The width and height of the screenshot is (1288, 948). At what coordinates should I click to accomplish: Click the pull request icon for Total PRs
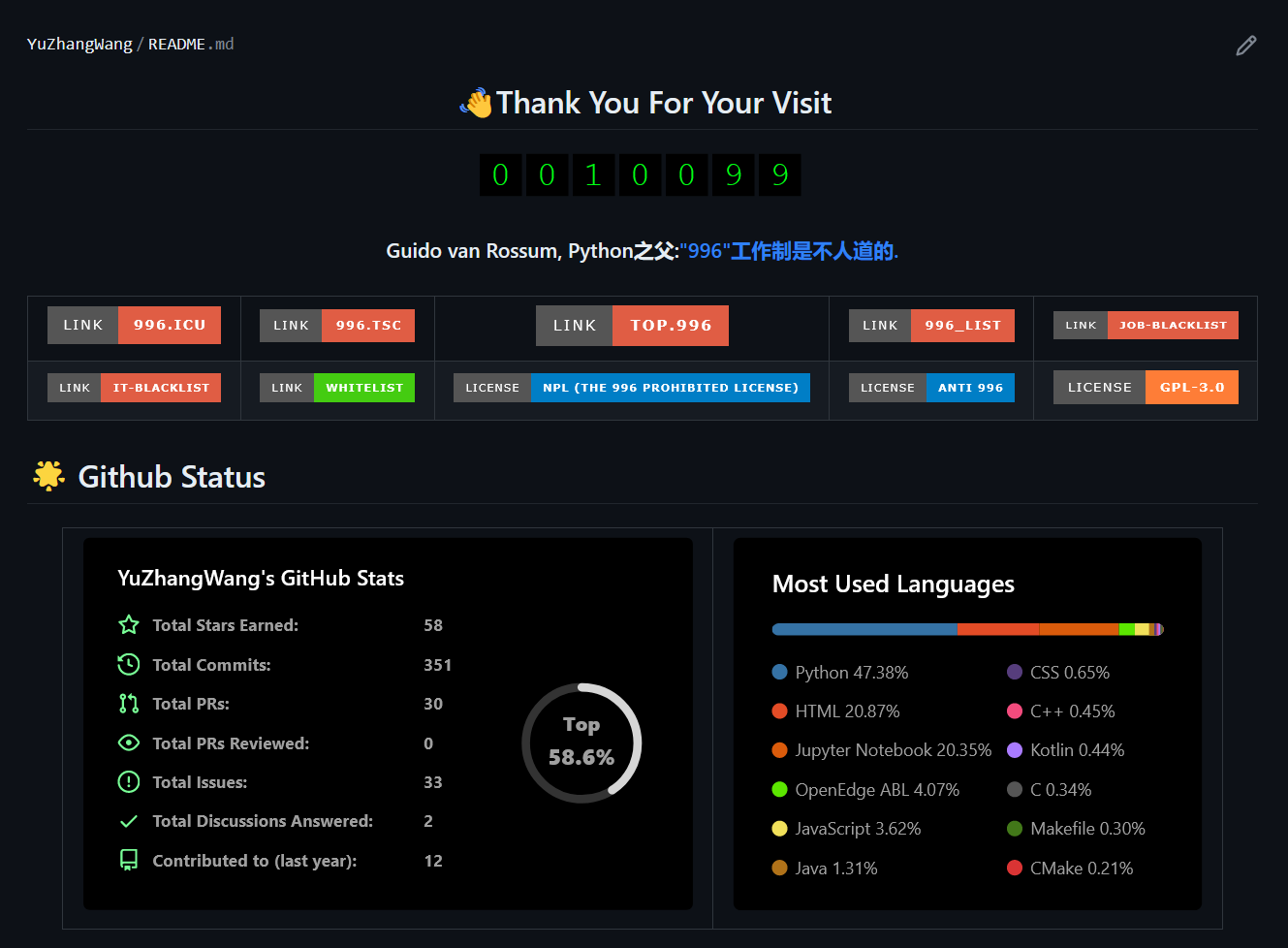[x=128, y=704]
